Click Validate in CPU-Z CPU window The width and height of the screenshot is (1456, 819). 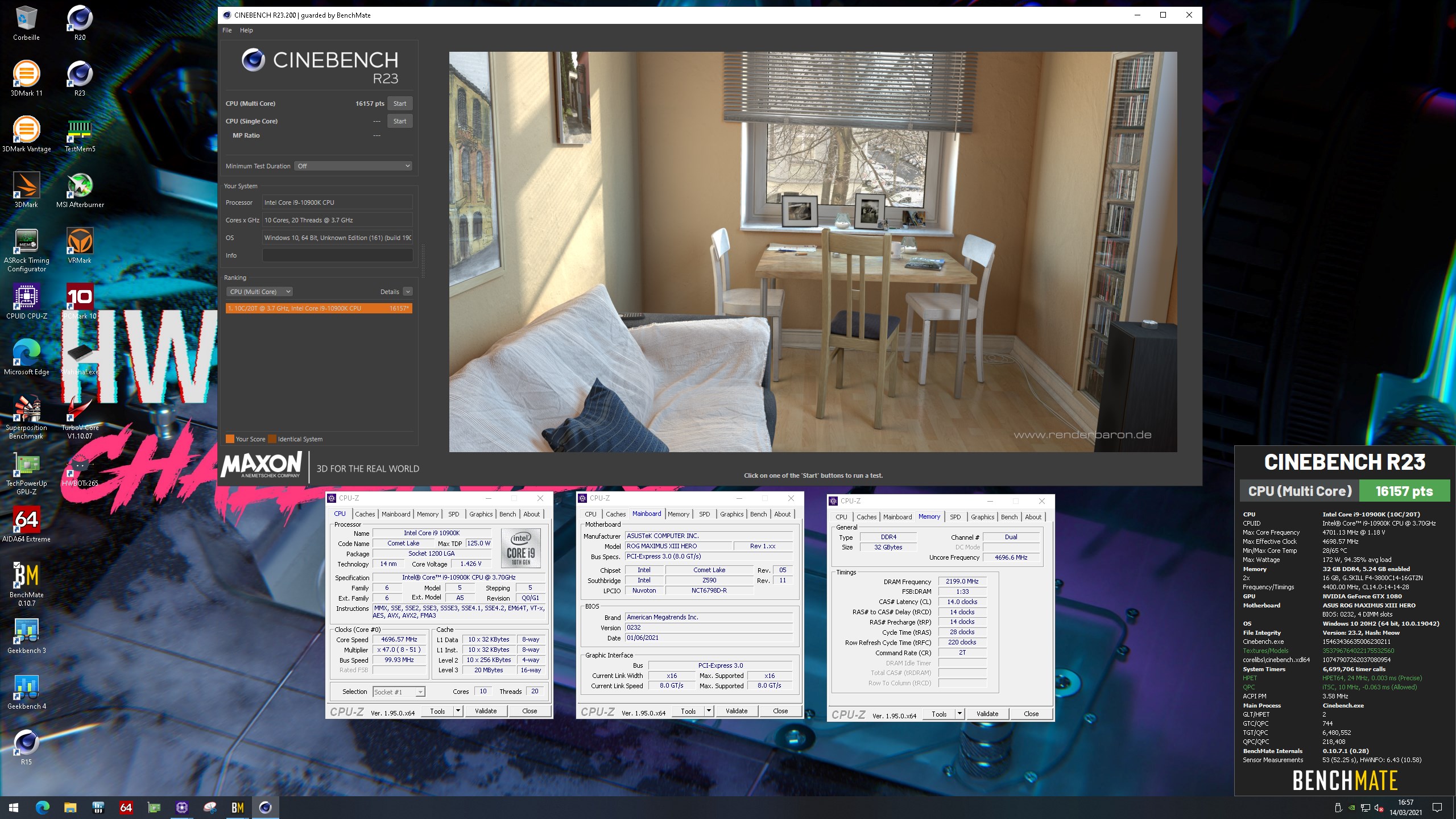[x=486, y=711]
